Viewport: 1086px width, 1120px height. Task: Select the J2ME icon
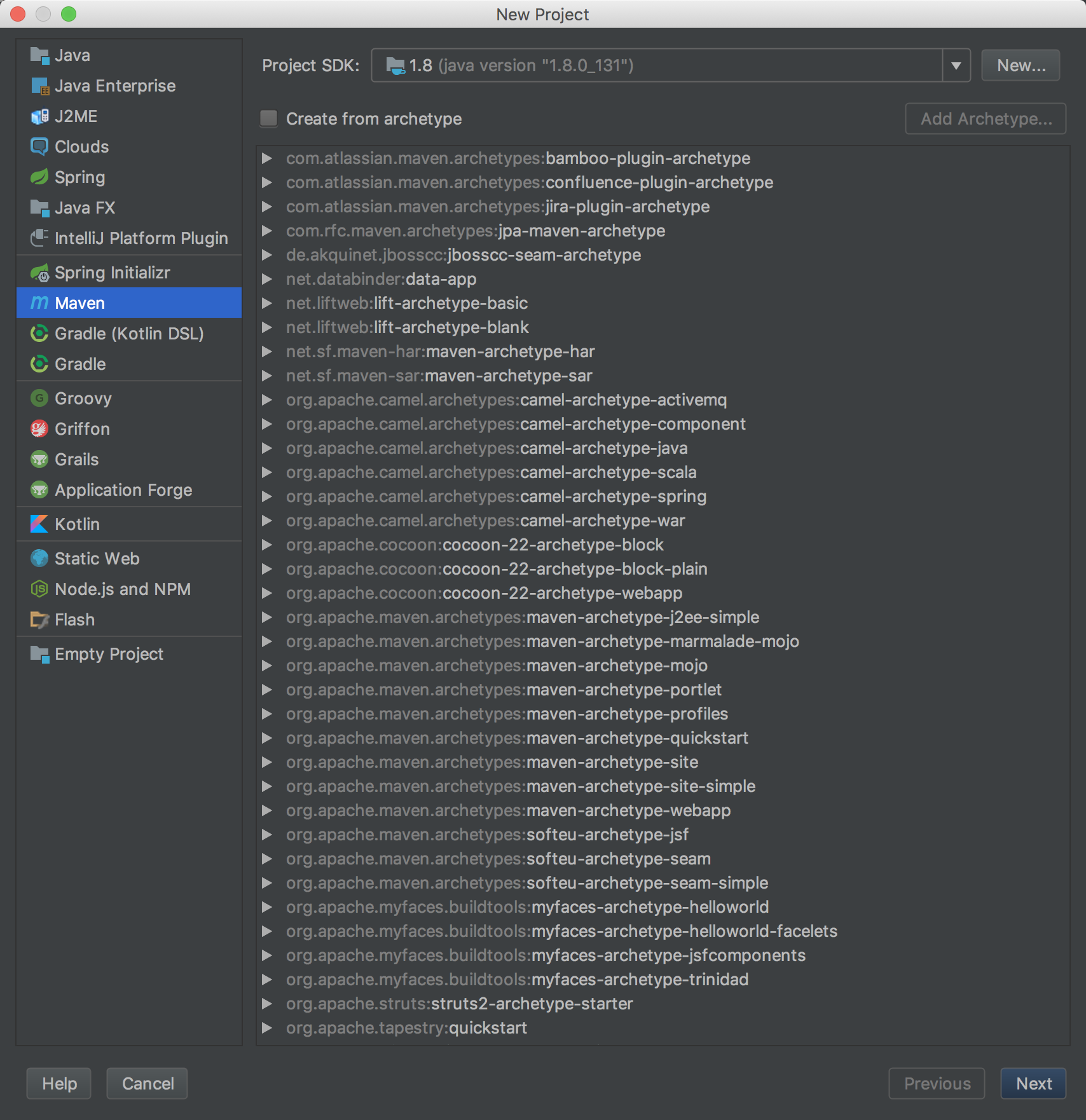point(39,116)
